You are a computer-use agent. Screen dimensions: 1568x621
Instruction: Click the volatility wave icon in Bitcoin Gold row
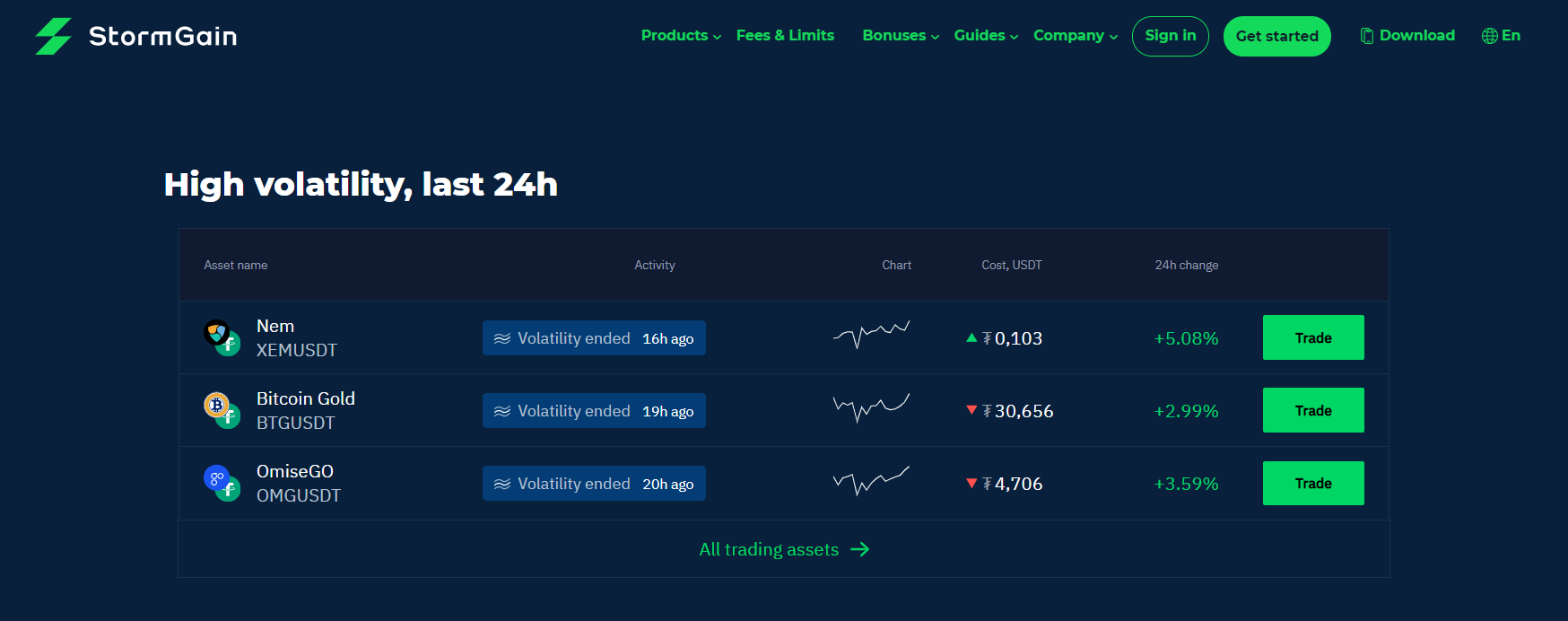(502, 411)
